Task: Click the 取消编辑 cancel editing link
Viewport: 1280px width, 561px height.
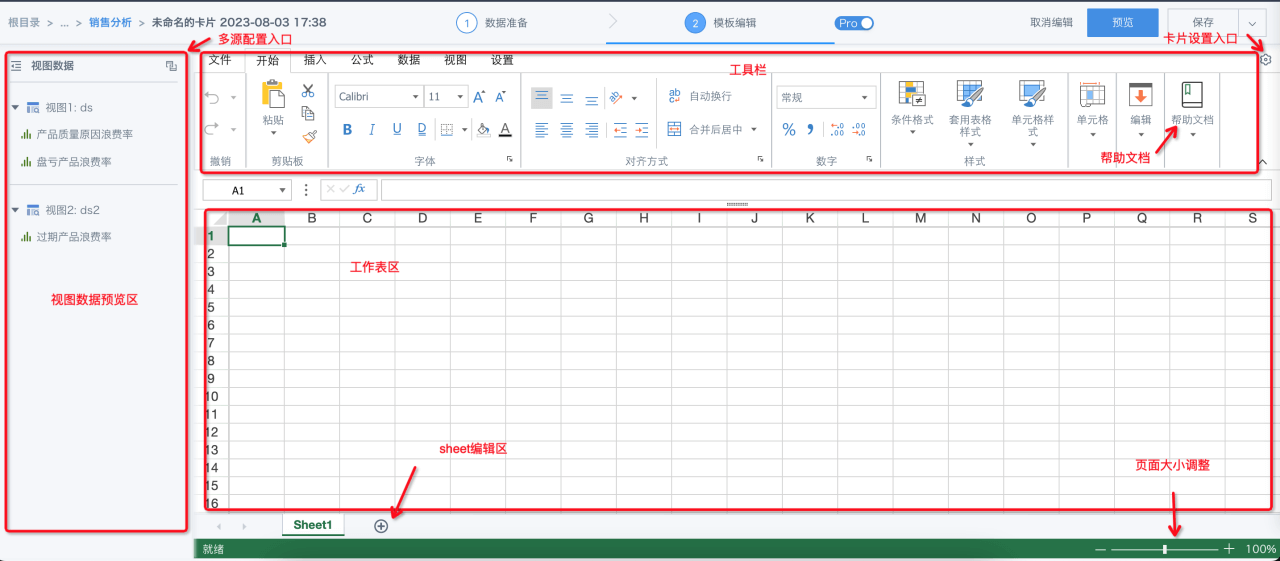Action: pyautogui.click(x=1051, y=22)
